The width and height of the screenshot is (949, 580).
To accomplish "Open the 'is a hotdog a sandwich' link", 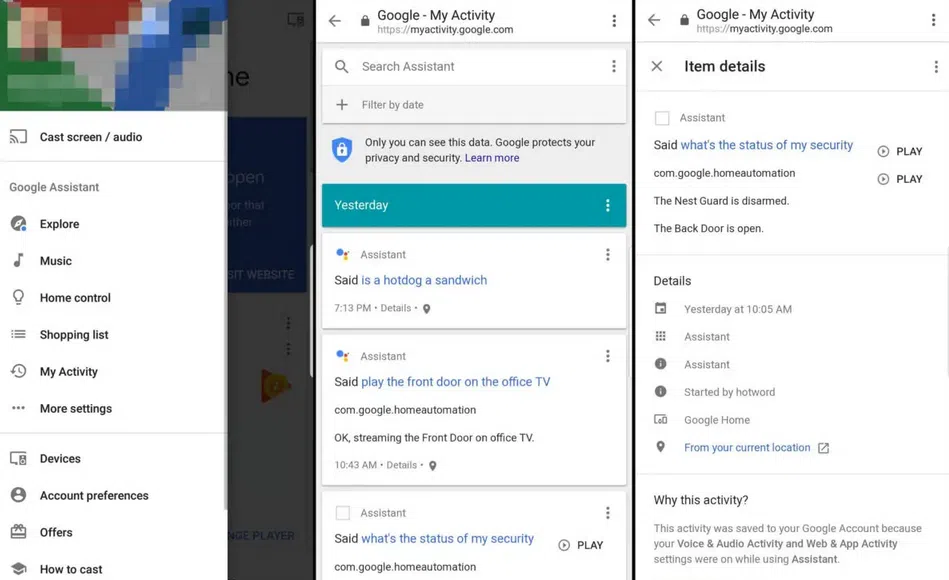I will click(424, 280).
